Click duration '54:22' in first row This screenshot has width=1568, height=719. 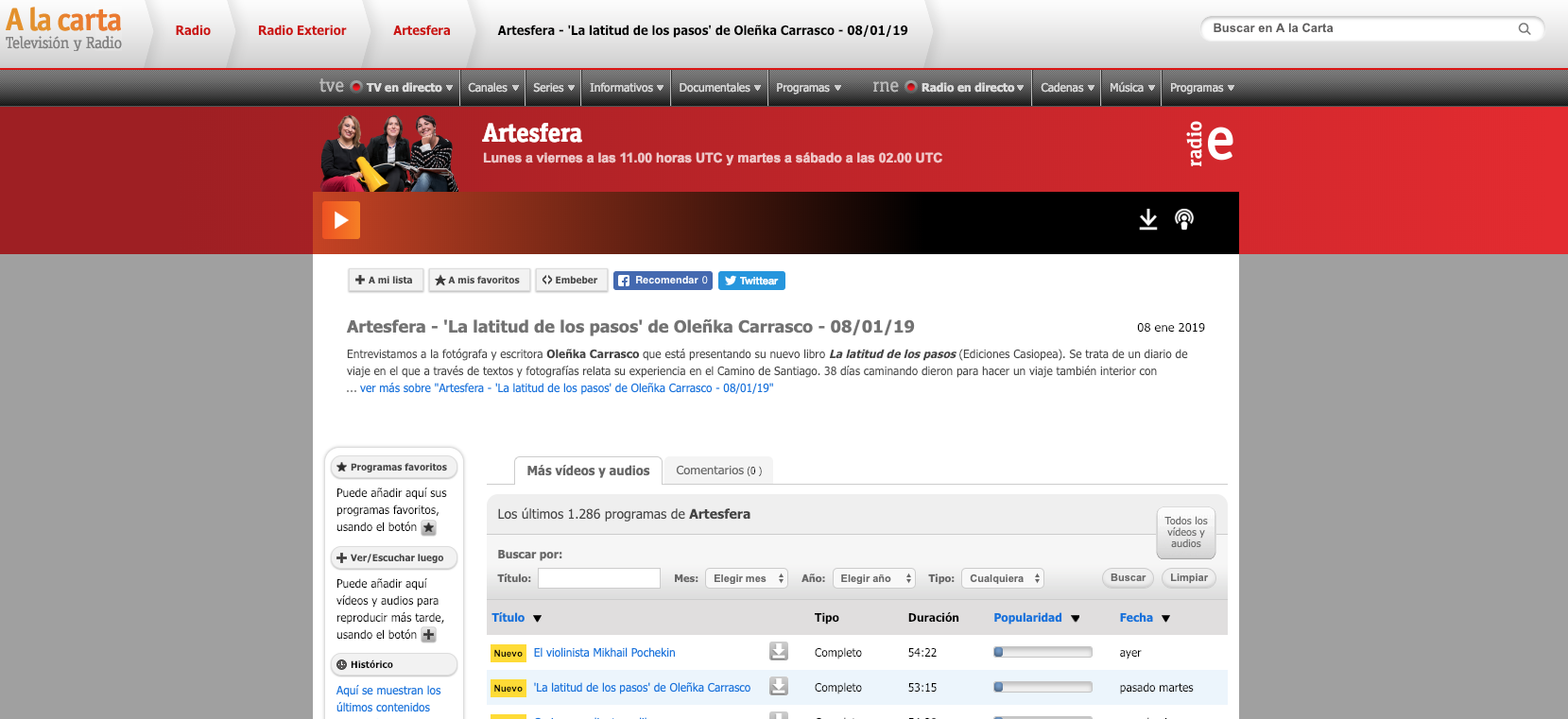coord(922,653)
